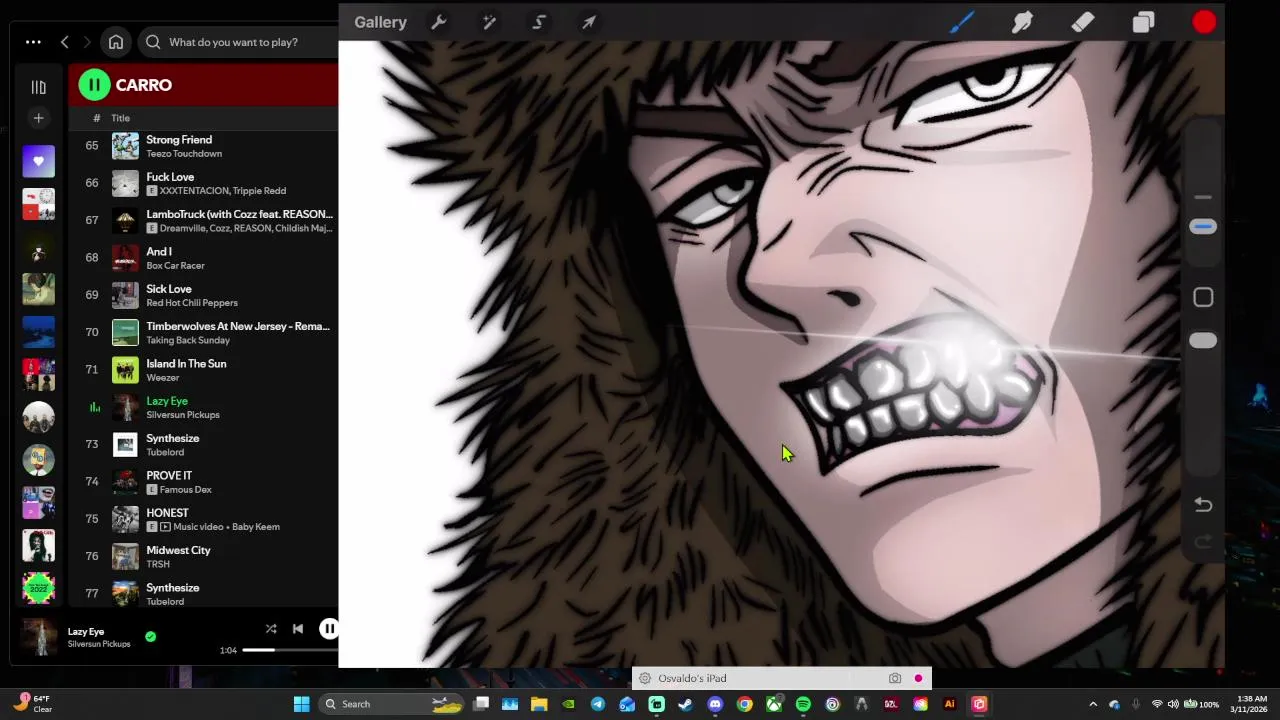Select the song 'PROVE IT'

(169, 476)
